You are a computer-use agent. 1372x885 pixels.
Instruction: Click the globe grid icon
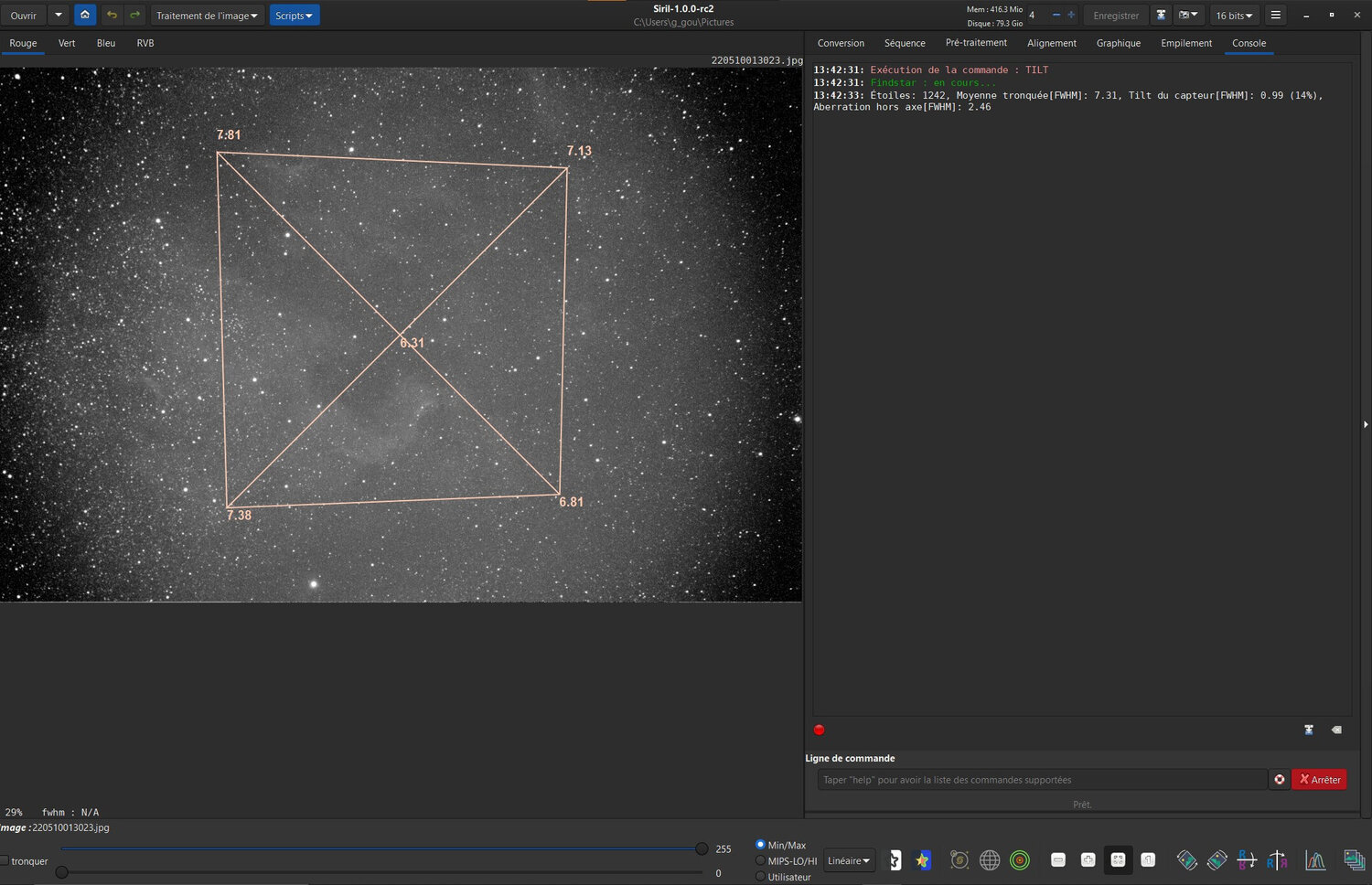[x=990, y=860]
